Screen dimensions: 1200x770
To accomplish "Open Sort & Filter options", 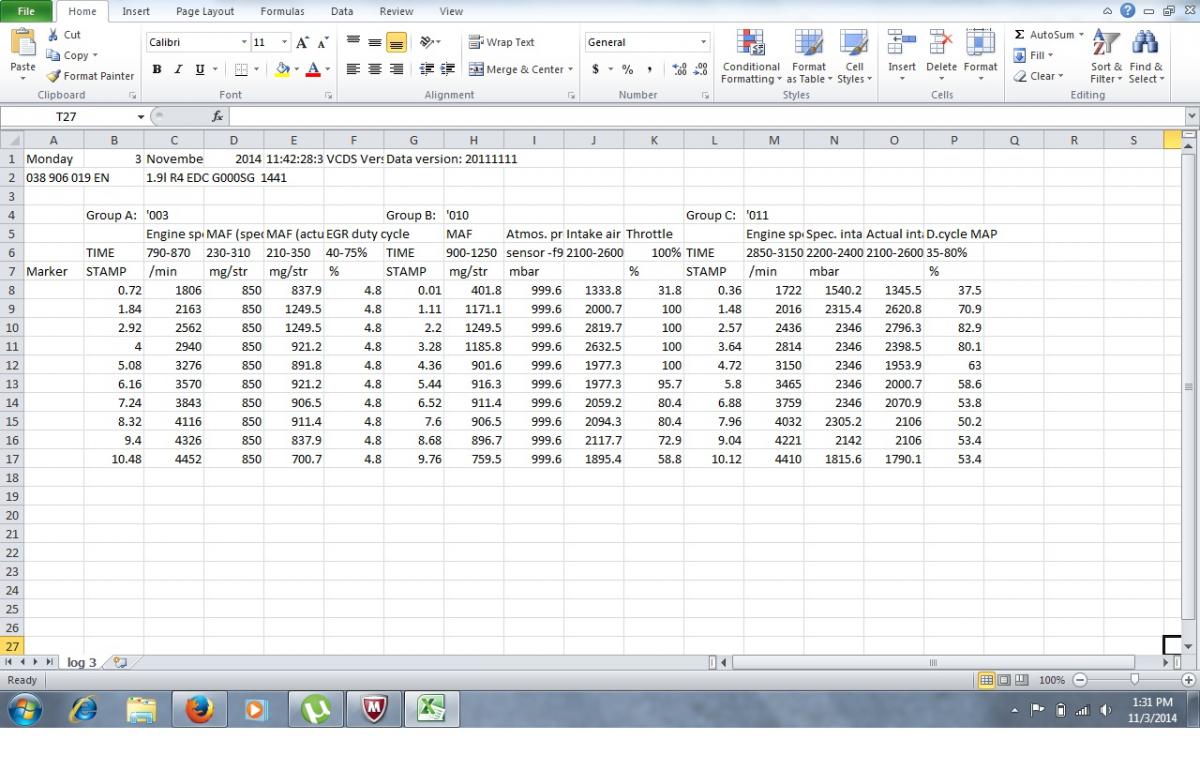I will click(x=1106, y=57).
